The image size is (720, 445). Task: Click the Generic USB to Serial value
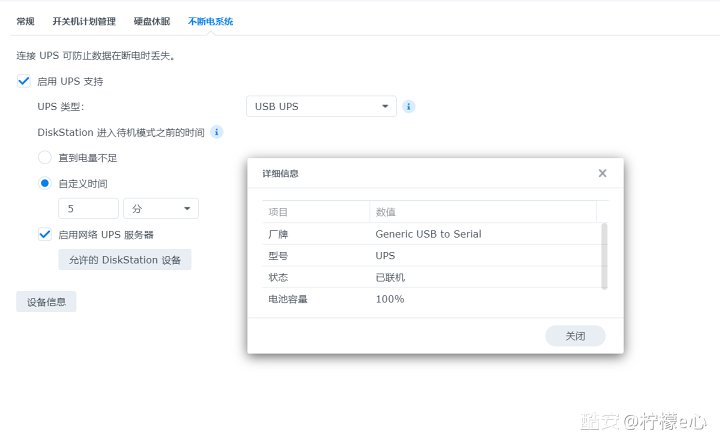tap(428, 234)
